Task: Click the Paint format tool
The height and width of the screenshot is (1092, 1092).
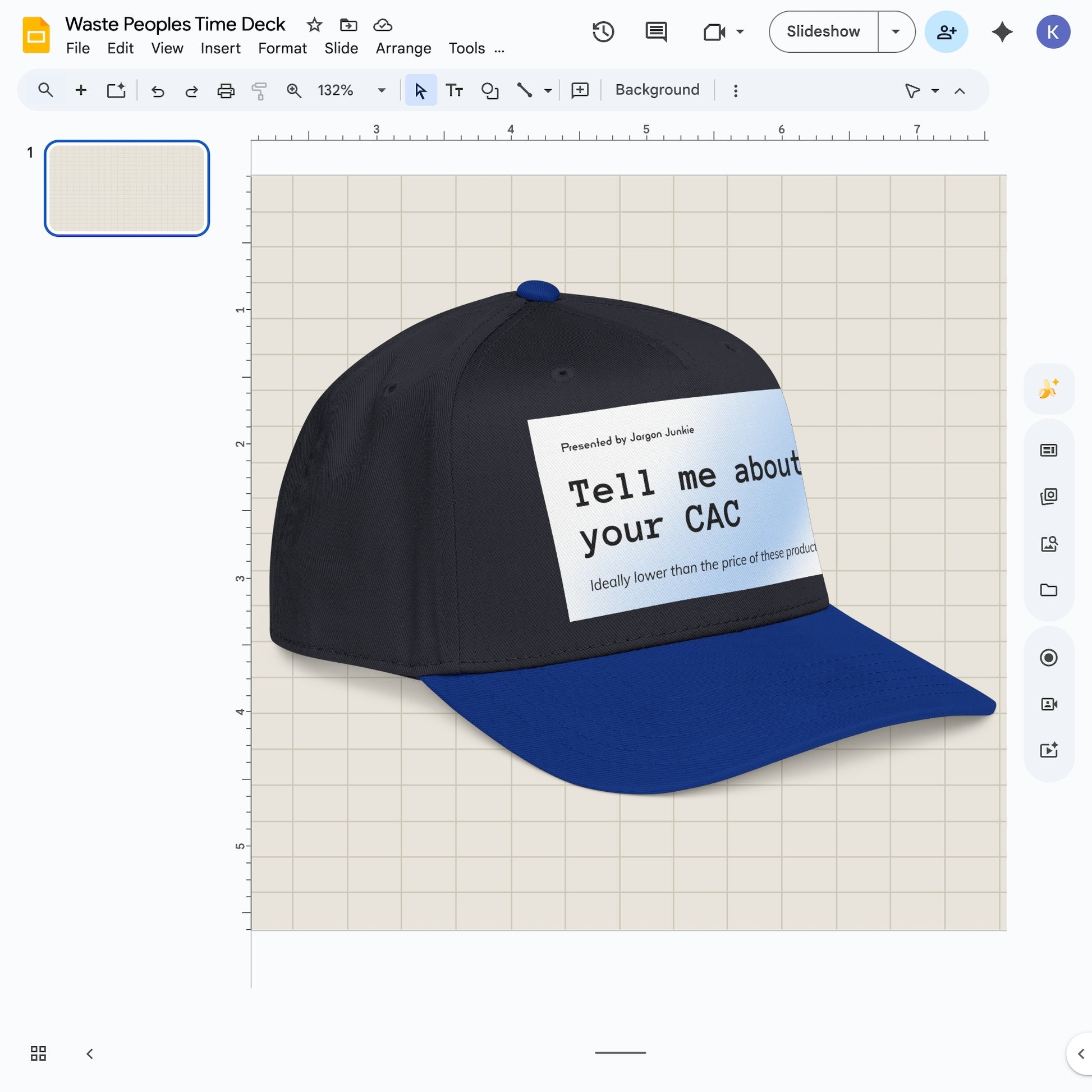Action: tap(259, 90)
